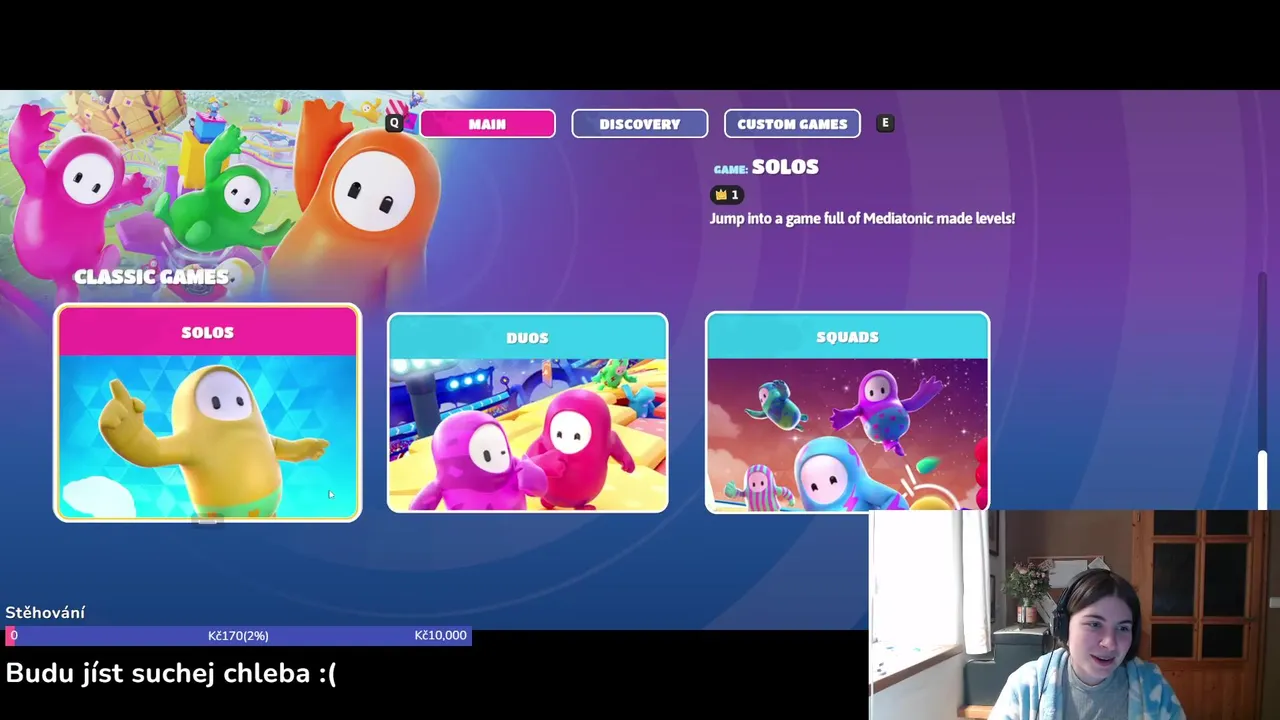Open the DISCOVERY tab
The width and height of the screenshot is (1280, 720).
[x=640, y=124]
